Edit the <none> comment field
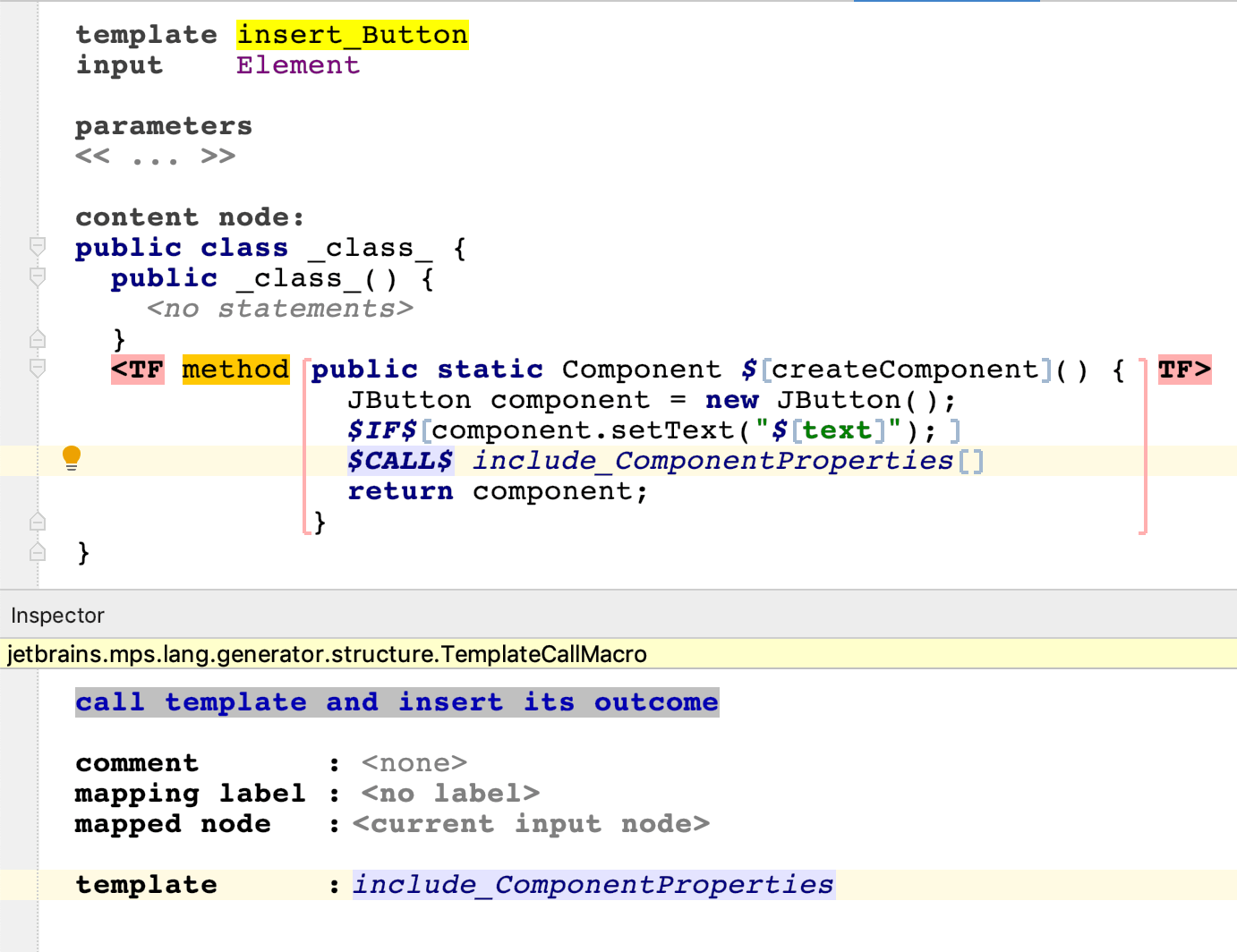Viewport: 1237px width, 952px height. [x=414, y=763]
